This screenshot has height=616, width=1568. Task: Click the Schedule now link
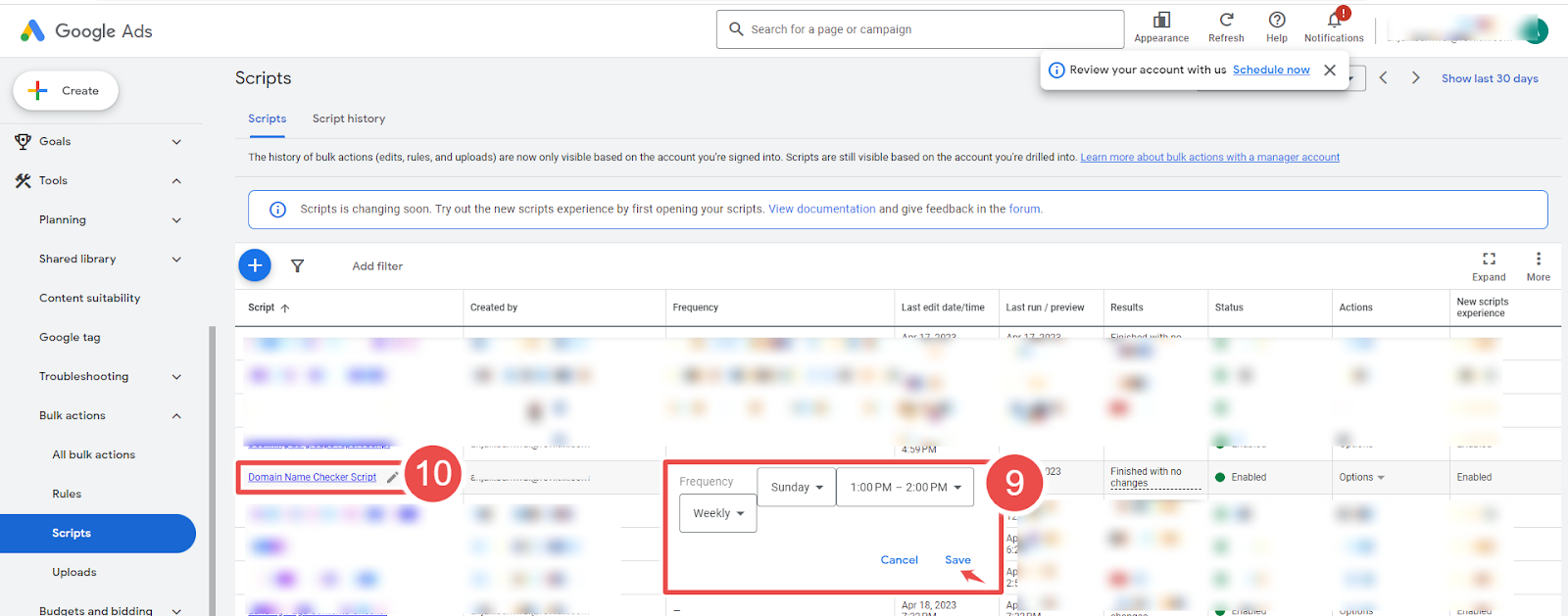coord(1271,70)
